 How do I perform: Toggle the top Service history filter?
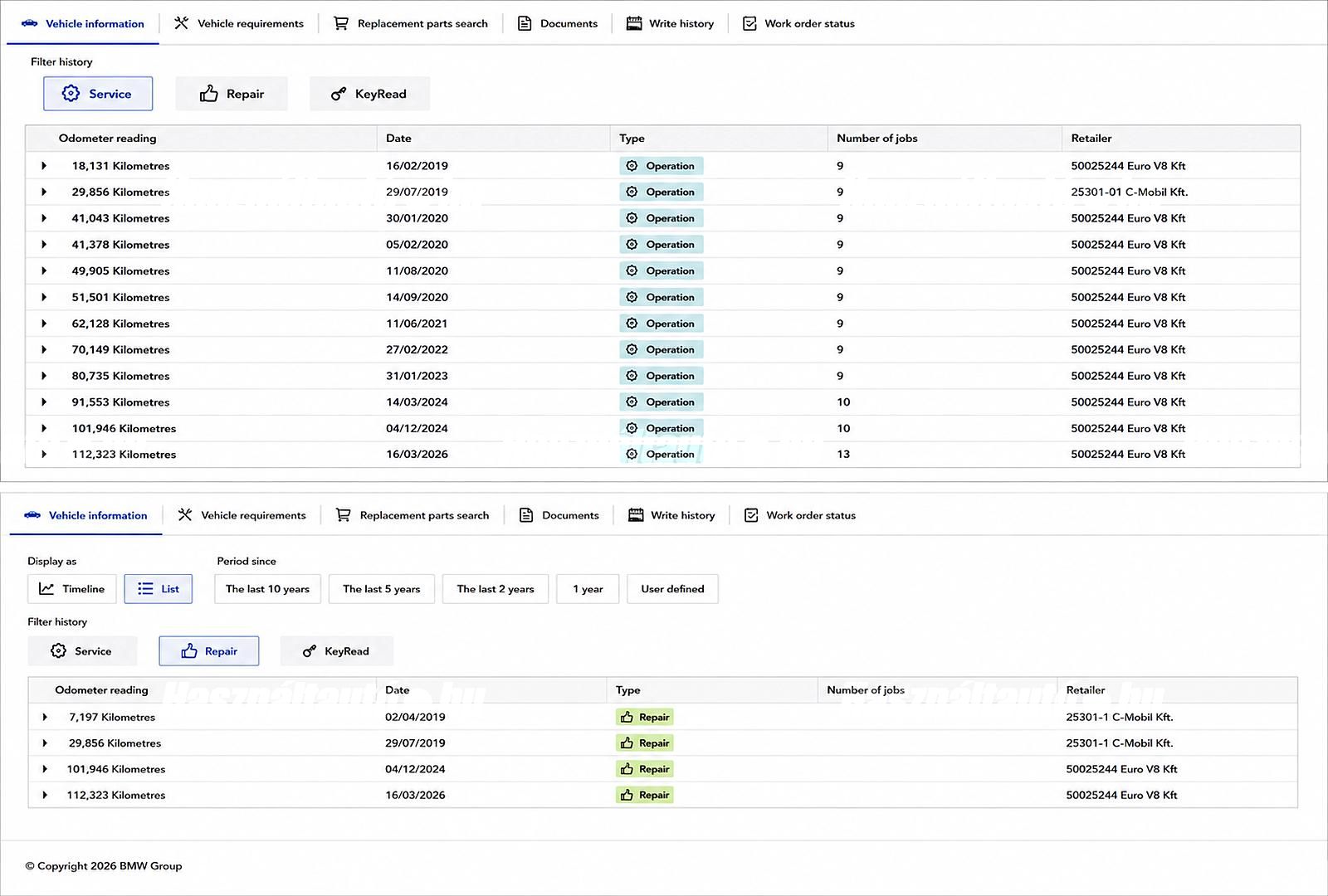coord(98,94)
